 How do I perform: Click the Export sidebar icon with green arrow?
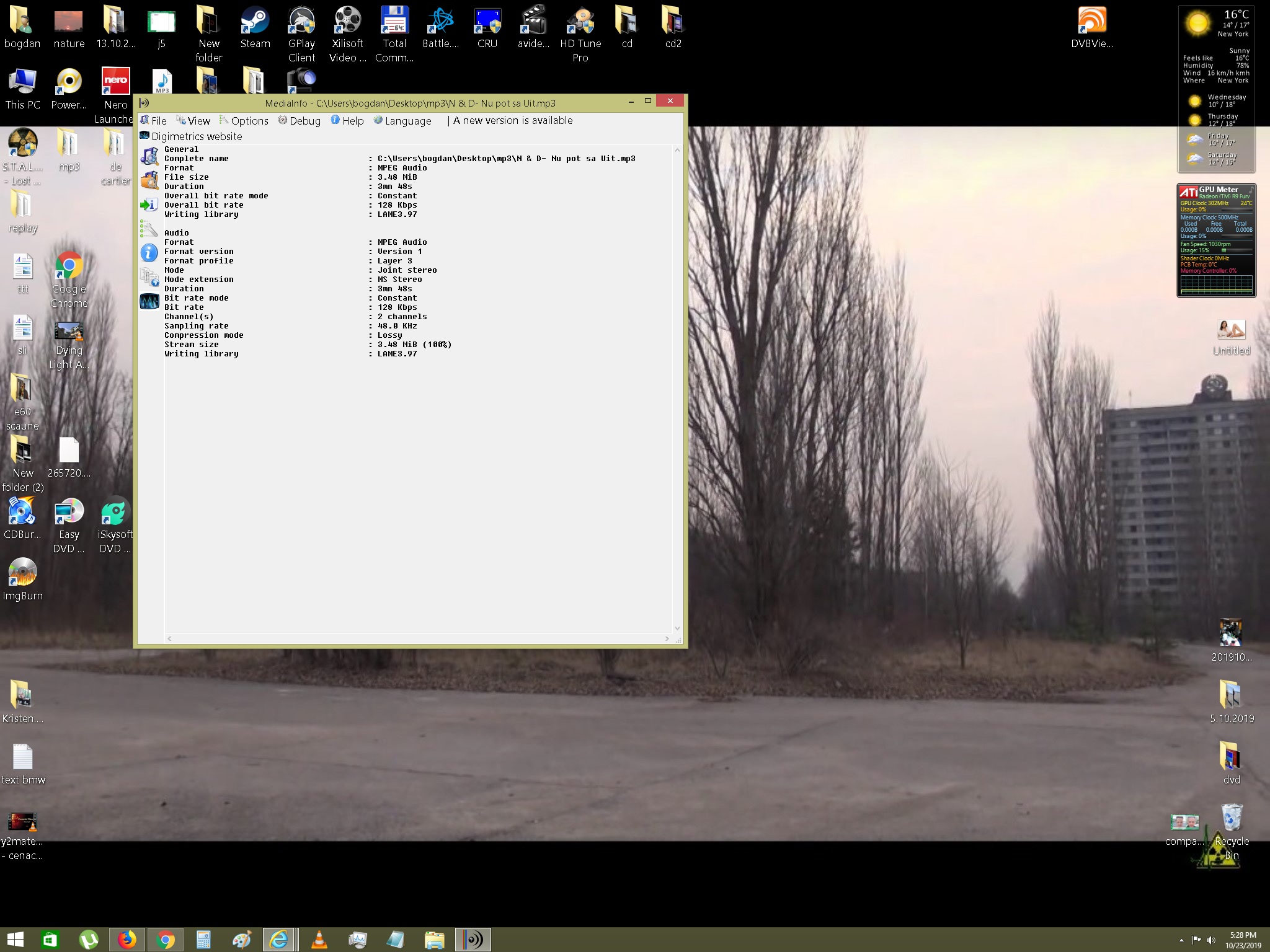pyautogui.click(x=149, y=205)
